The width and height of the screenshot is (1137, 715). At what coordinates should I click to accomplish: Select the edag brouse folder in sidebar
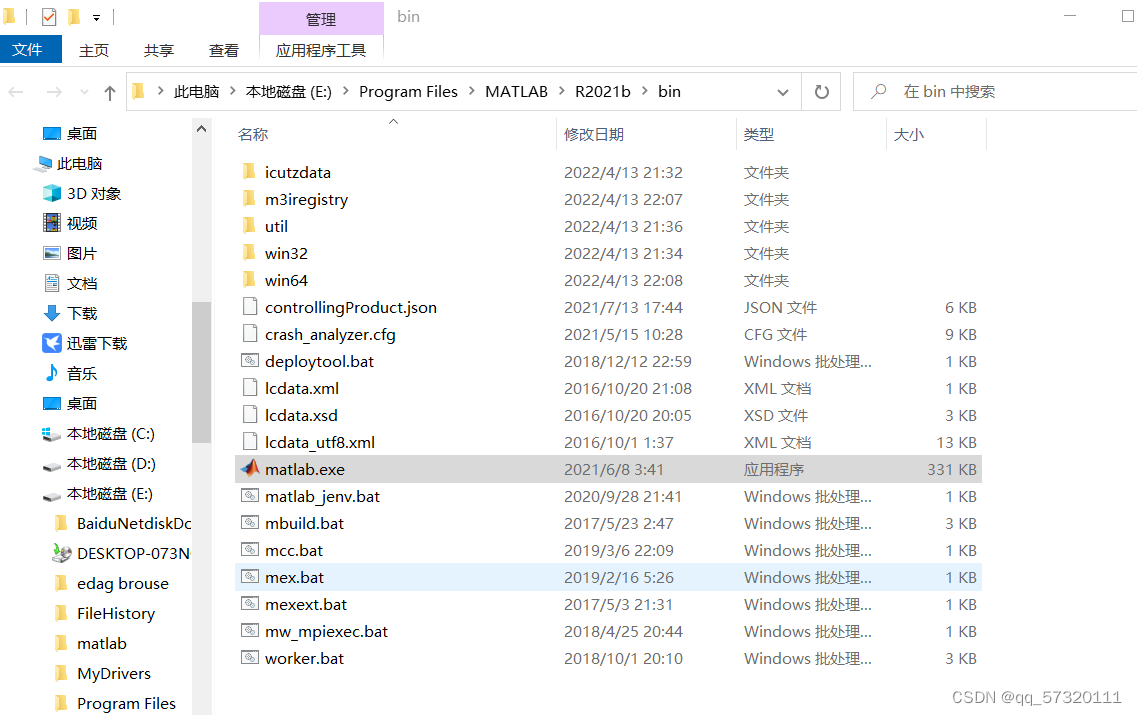(123, 583)
